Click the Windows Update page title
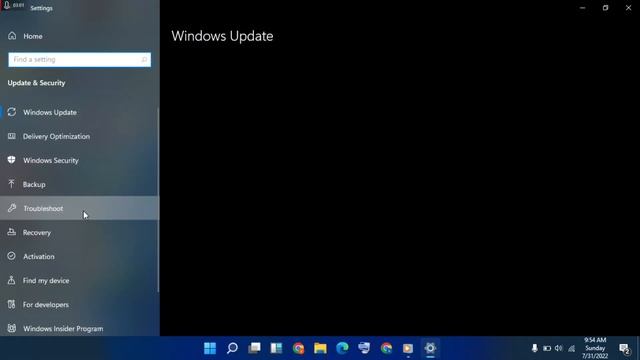This screenshot has height=360, width=640. [222, 36]
